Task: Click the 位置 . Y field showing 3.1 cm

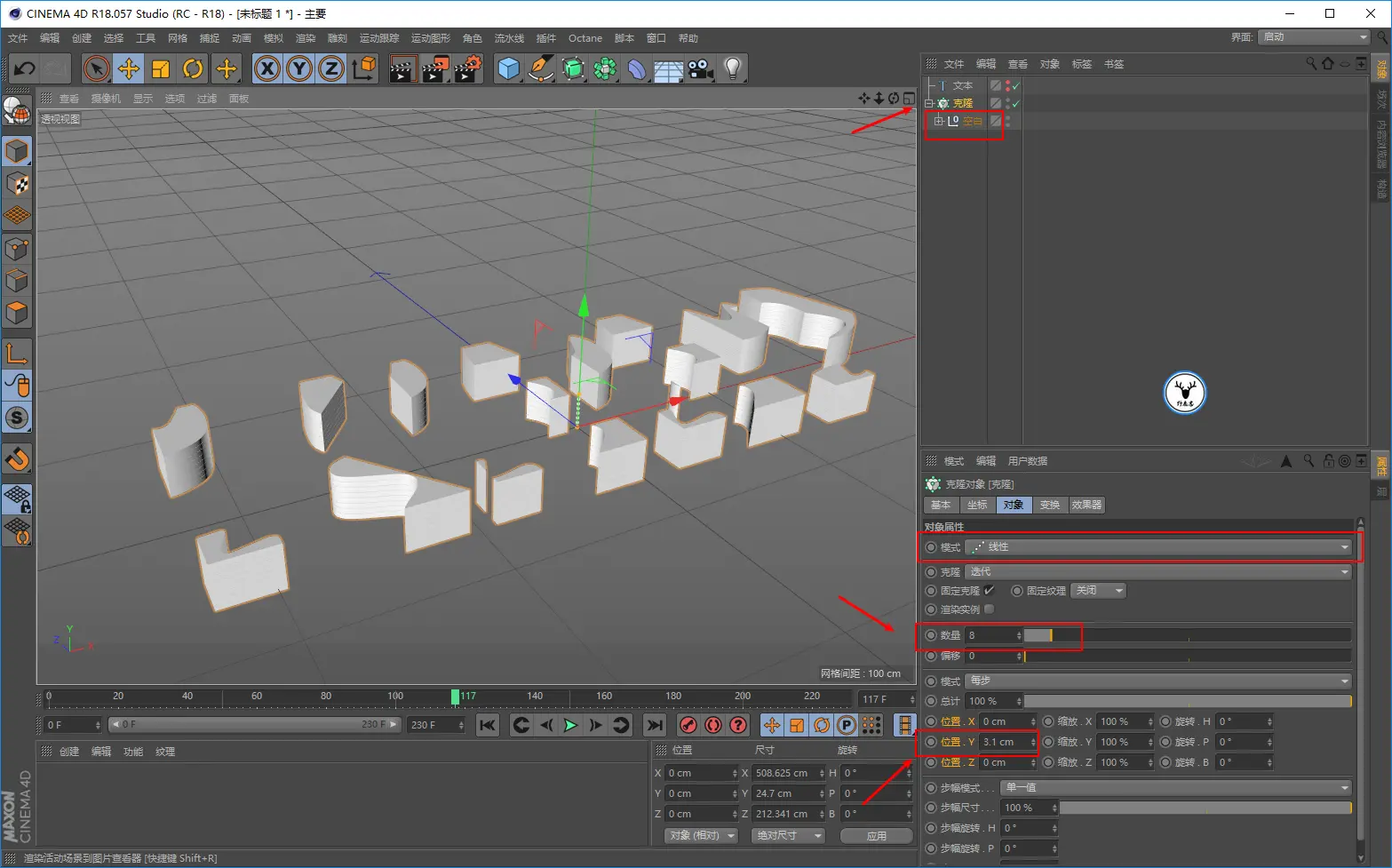Action: click(x=1008, y=742)
